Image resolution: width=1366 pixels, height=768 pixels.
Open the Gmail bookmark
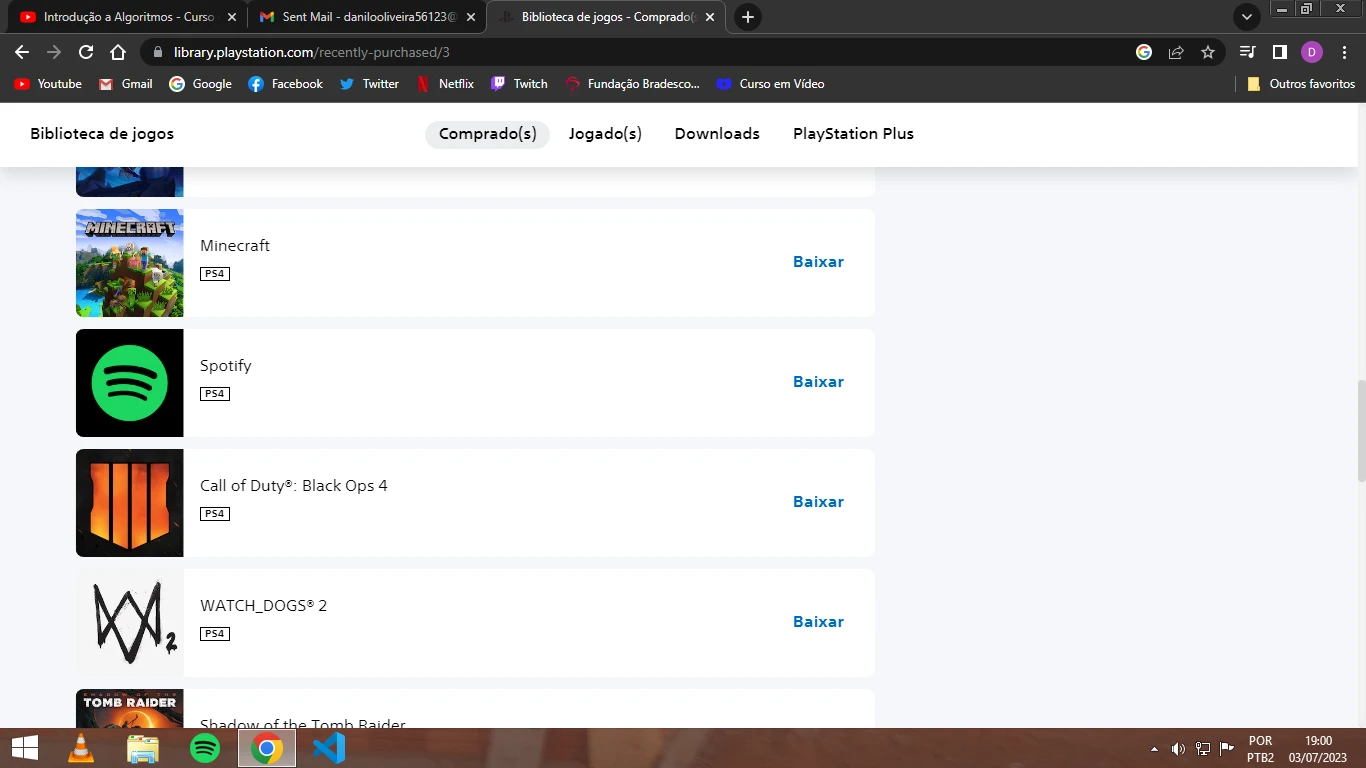(x=126, y=84)
